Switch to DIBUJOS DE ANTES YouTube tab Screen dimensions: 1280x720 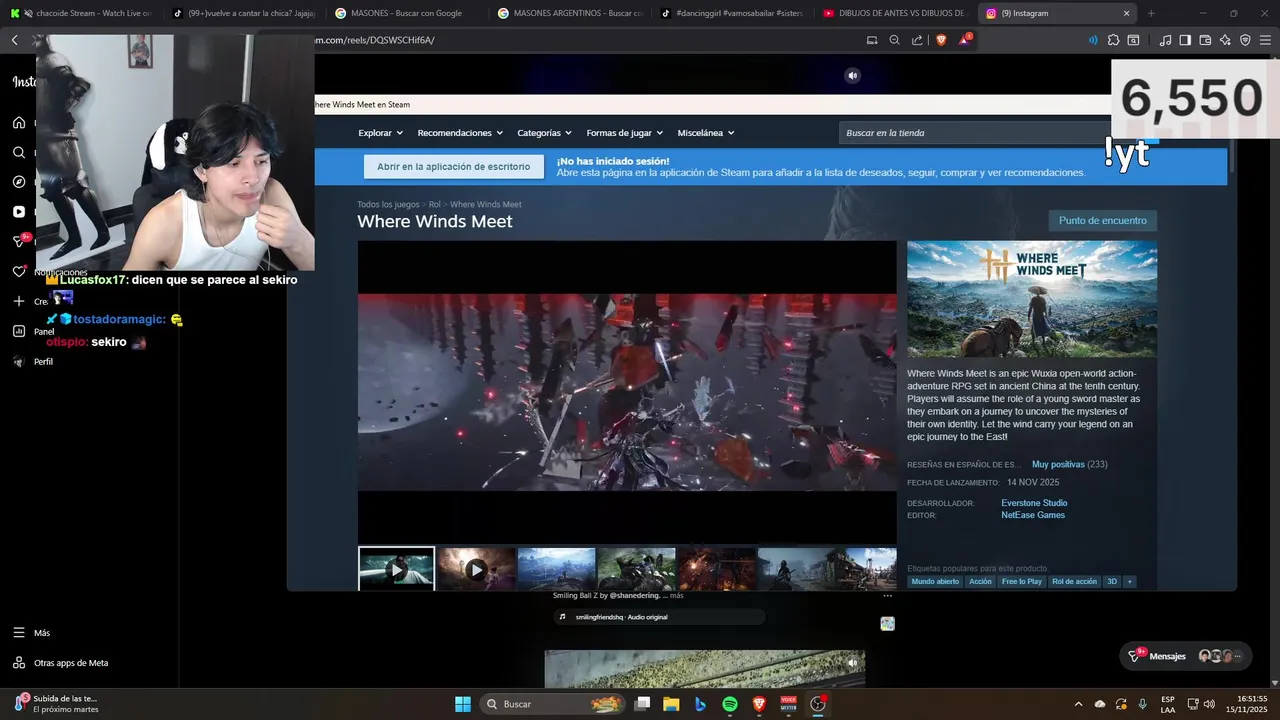tap(895, 13)
